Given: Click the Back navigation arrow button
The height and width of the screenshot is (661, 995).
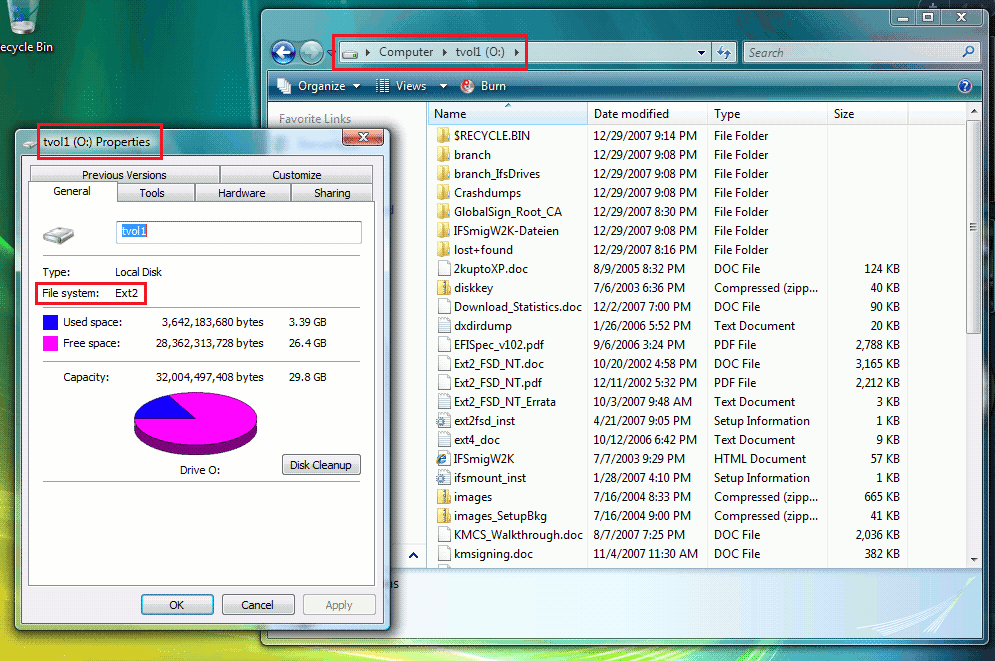Looking at the screenshot, I should [284, 52].
